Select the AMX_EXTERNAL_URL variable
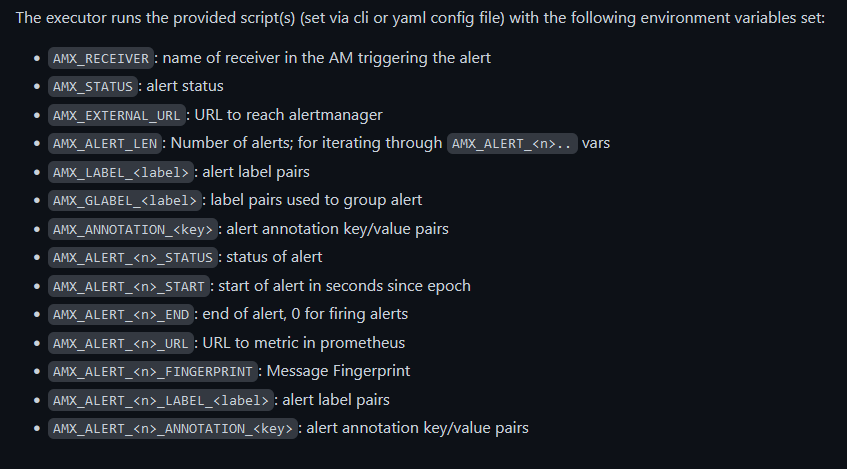 [119, 115]
